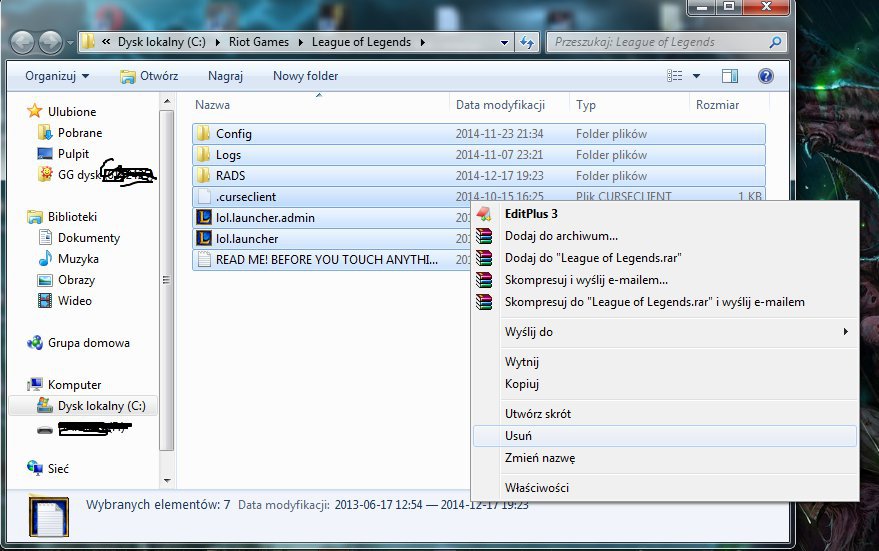Viewport: 879px width, 551px height.
Task: Click the Otwórz toolbar button
Action: tap(149, 76)
